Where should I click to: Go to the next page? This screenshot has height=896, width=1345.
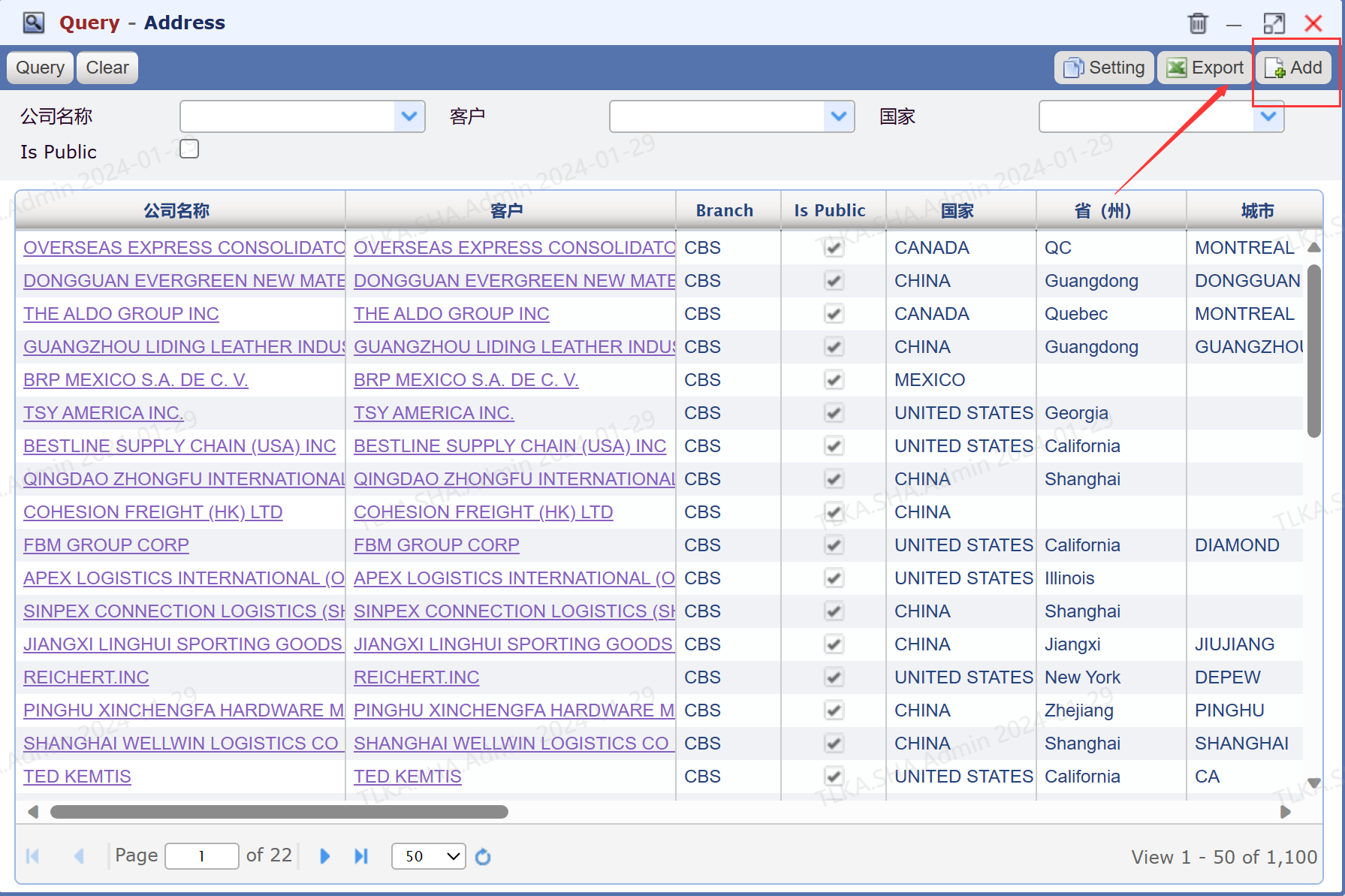(324, 856)
